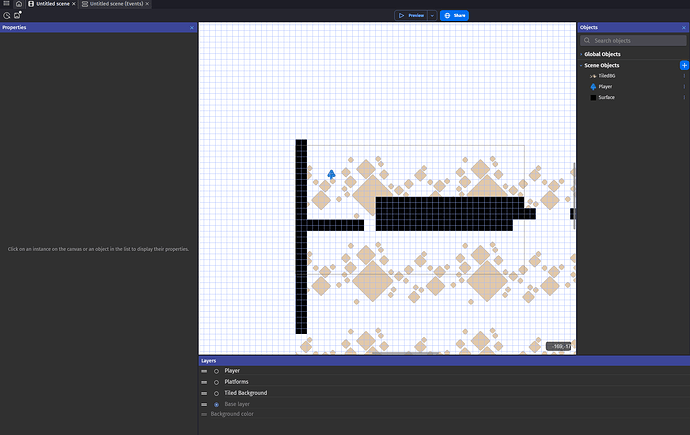Expand the Global Objects group
Image resolution: width=690 pixels, height=435 pixels.
(581, 54)
